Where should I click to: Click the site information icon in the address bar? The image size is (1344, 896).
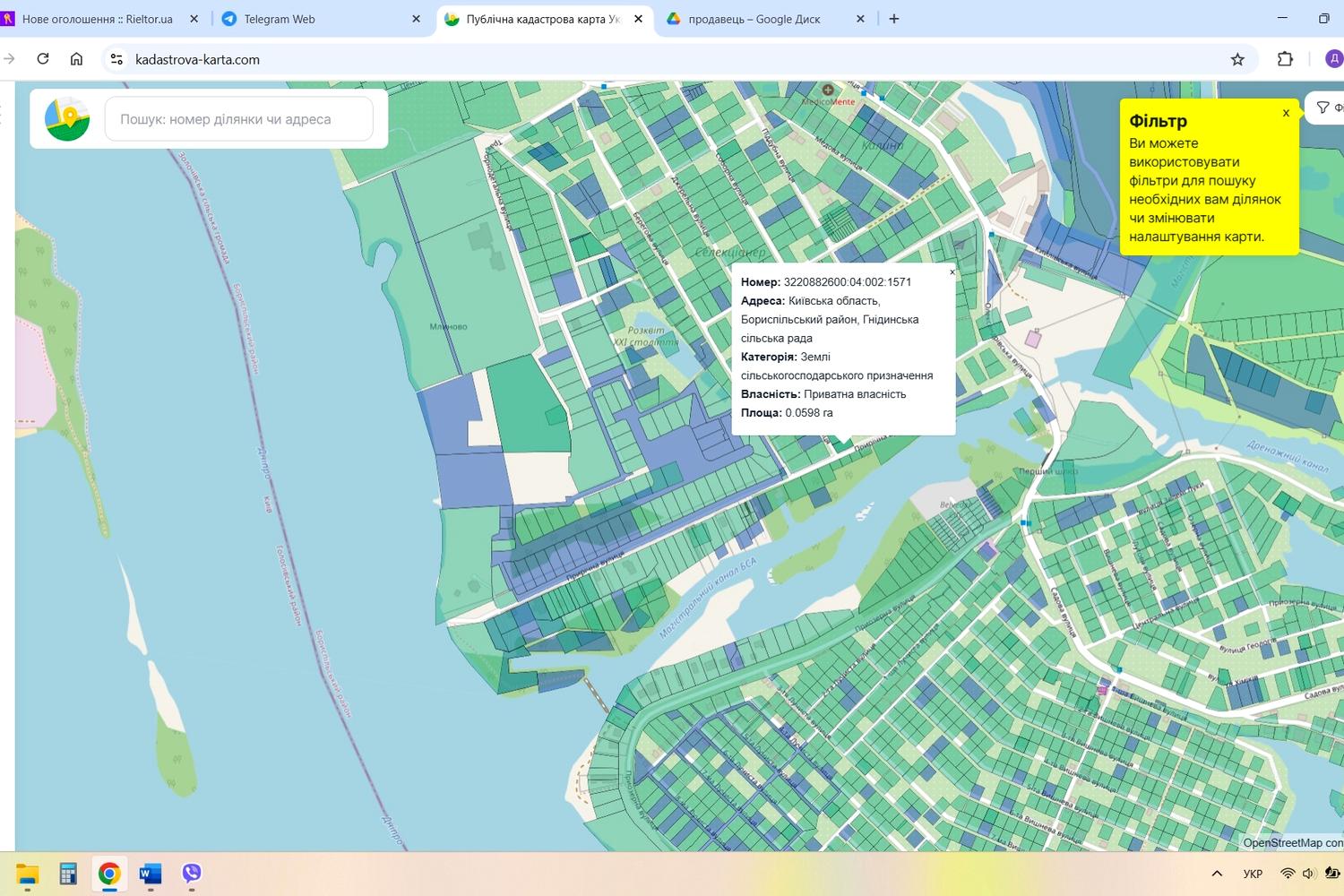(116, 59)
